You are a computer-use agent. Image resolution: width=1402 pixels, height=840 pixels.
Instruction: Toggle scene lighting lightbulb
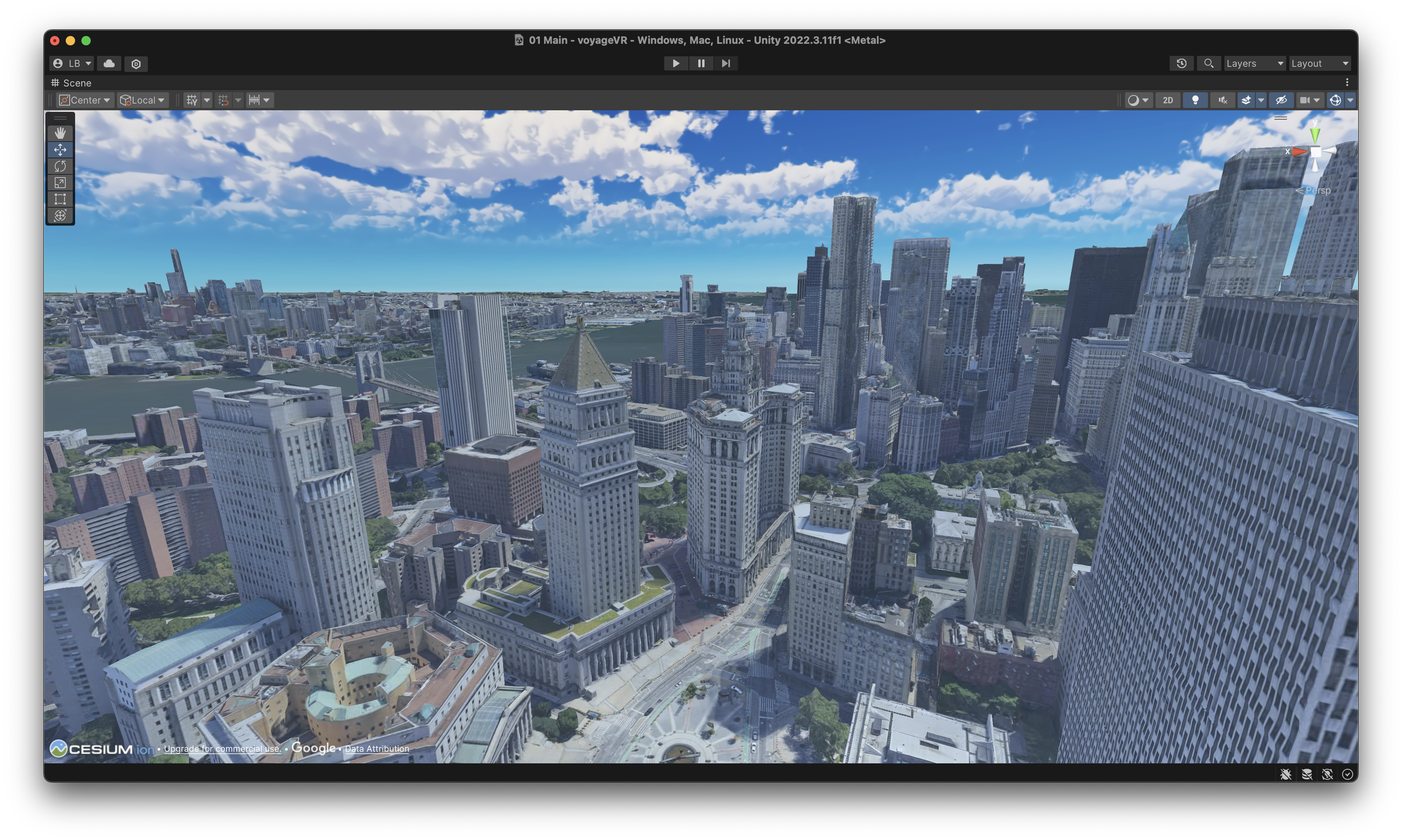point(1195,100)
